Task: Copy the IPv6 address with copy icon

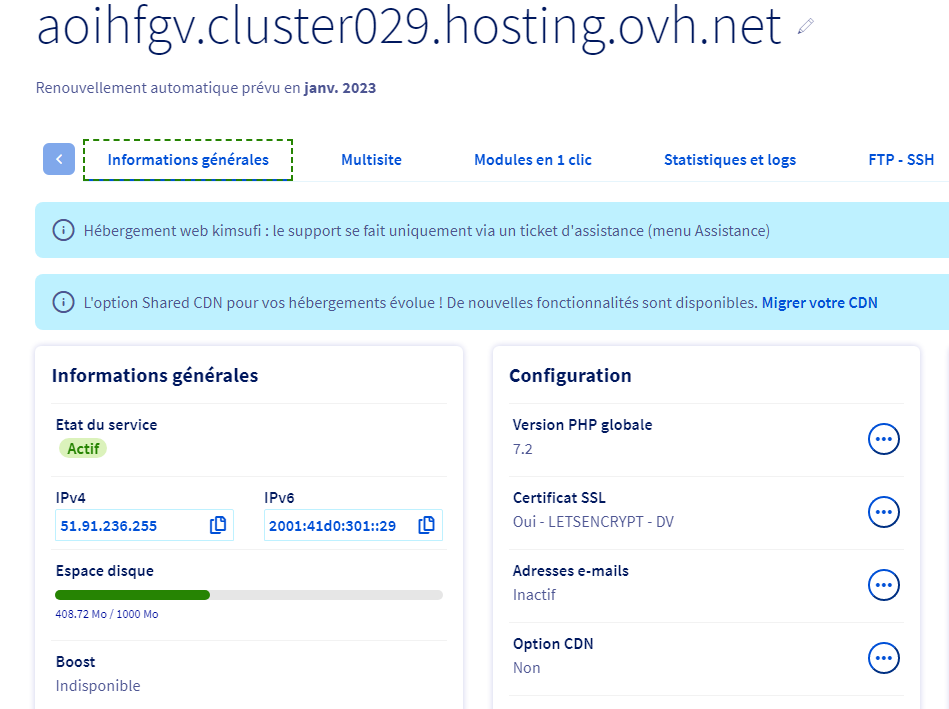Action: point(427,525)
